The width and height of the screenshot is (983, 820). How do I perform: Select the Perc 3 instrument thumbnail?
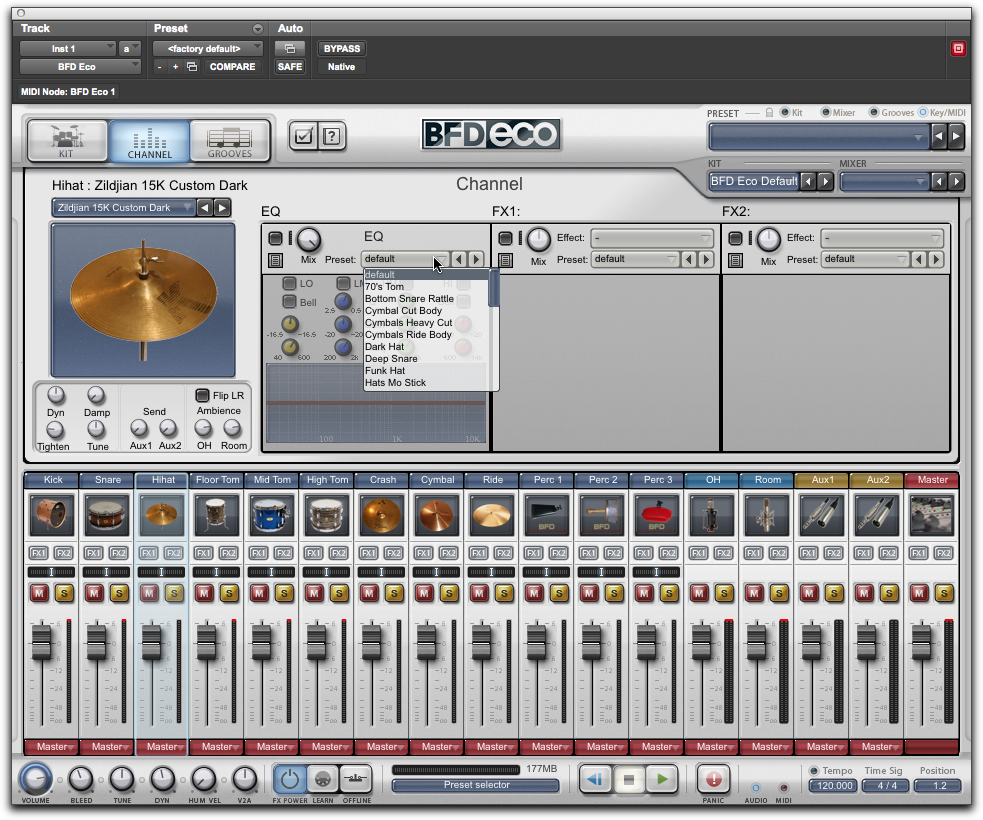[x=656, y=515]
